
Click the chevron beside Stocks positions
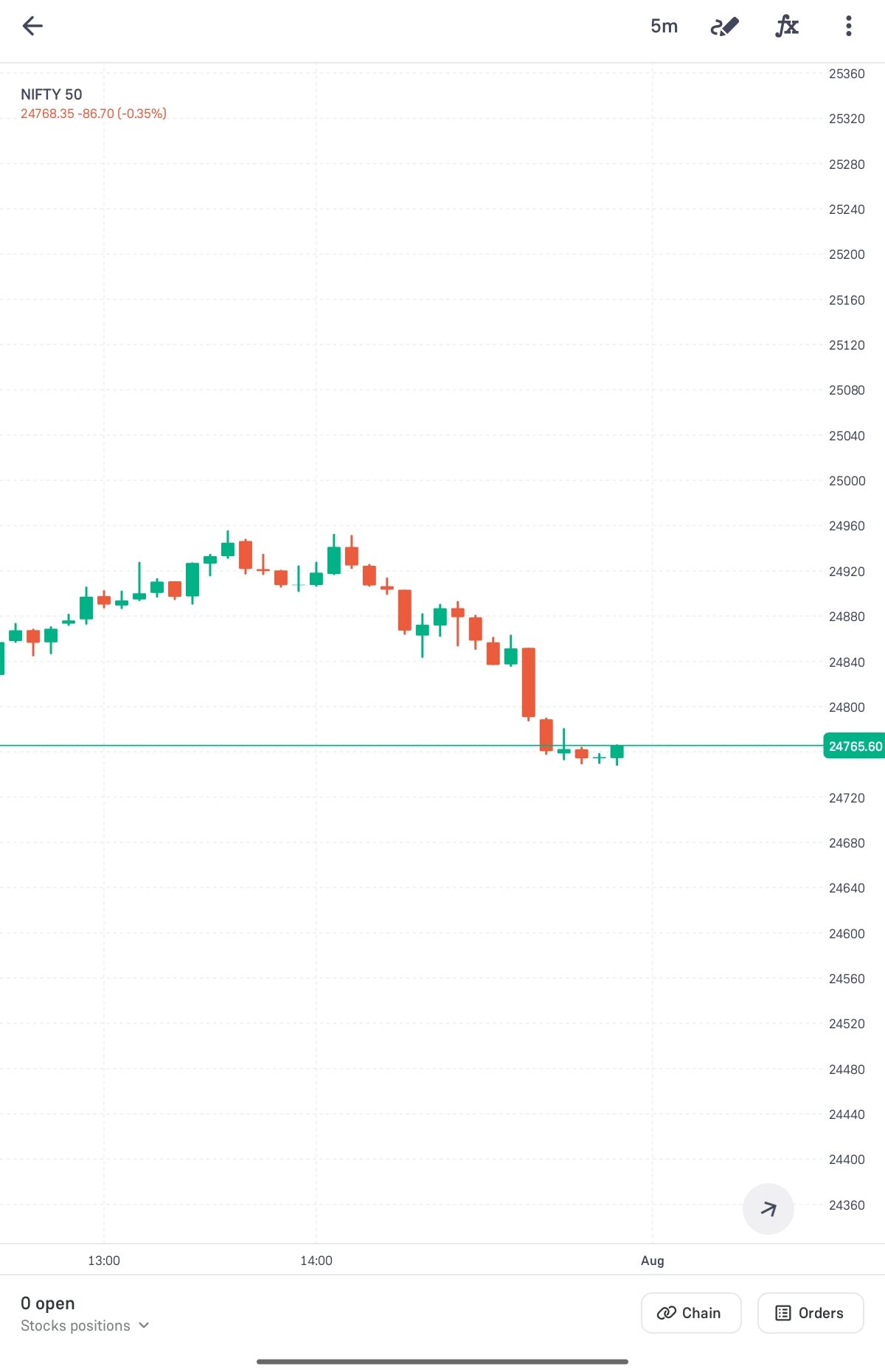pyautogui.click(x=145, y=1326)
